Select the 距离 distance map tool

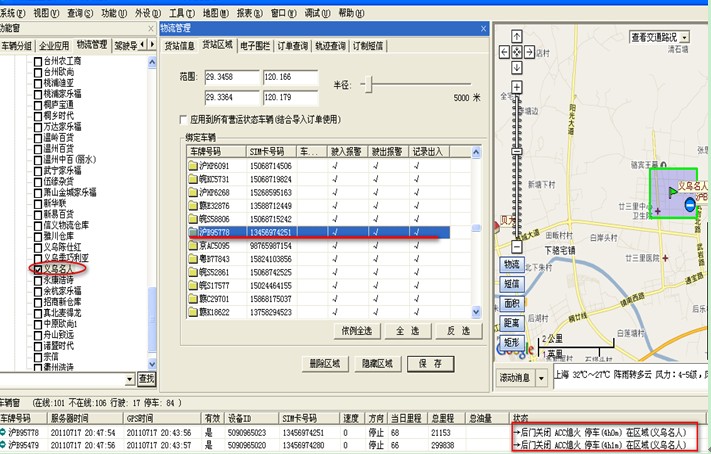click(x=512, y=322)
